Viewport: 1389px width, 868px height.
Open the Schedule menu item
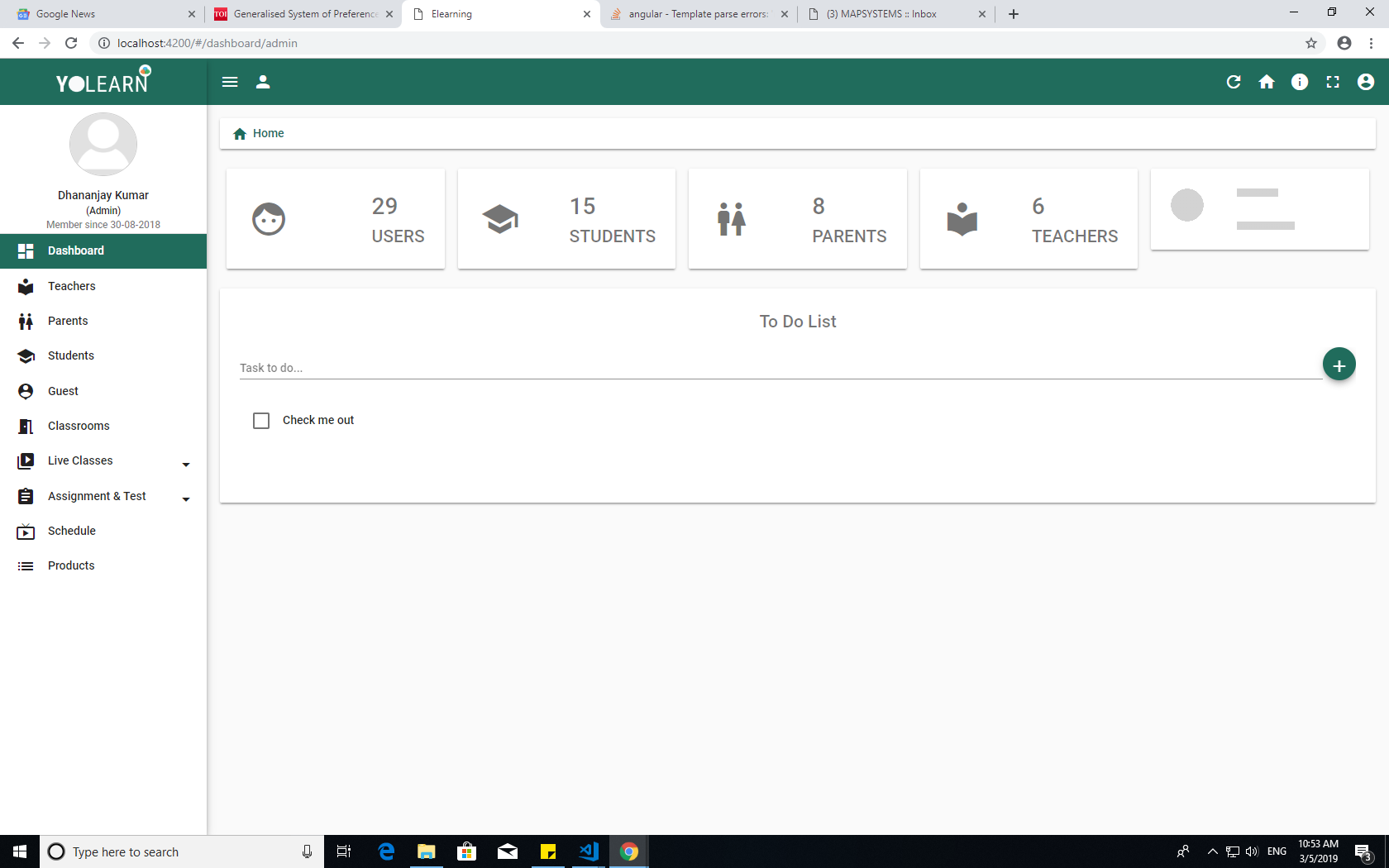click(x=103, y=531)
